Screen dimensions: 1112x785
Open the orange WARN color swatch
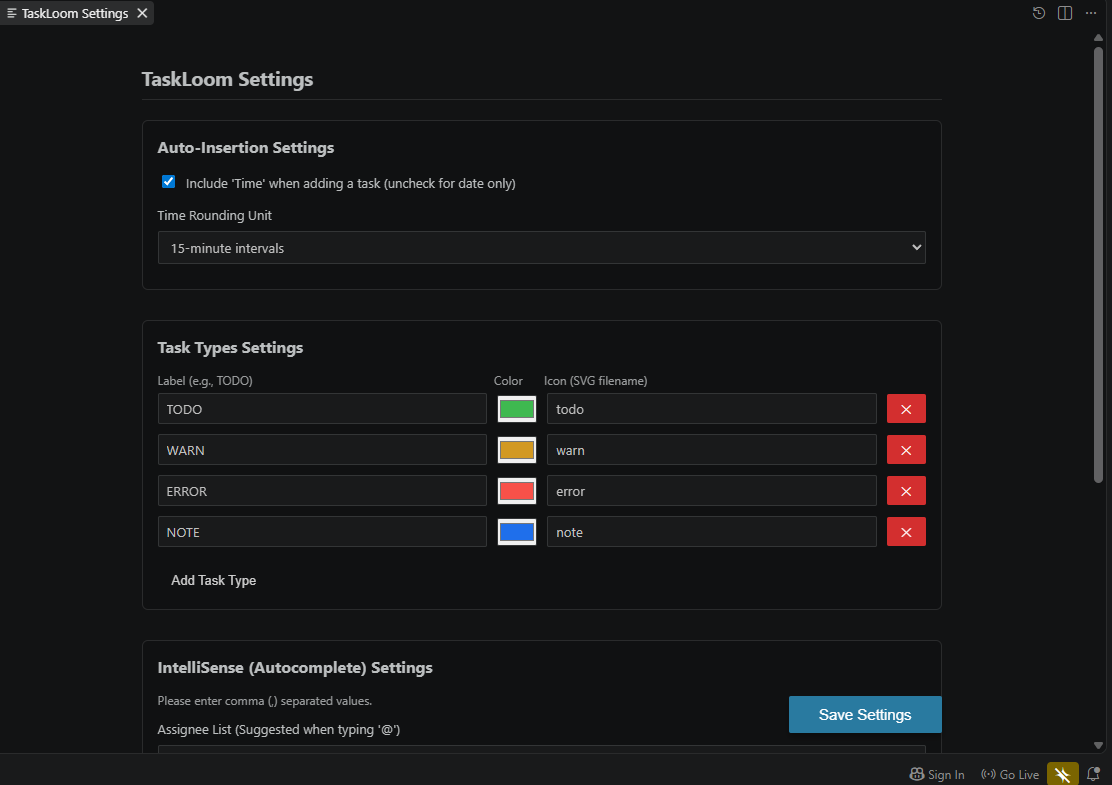pyautogui.click(x=516, y=450)
